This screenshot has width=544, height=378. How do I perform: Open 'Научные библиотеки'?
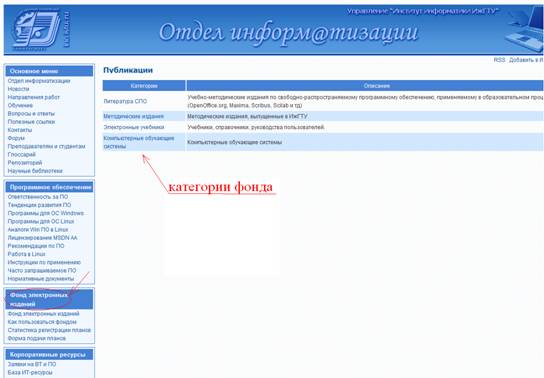click(x=35, y=171)
